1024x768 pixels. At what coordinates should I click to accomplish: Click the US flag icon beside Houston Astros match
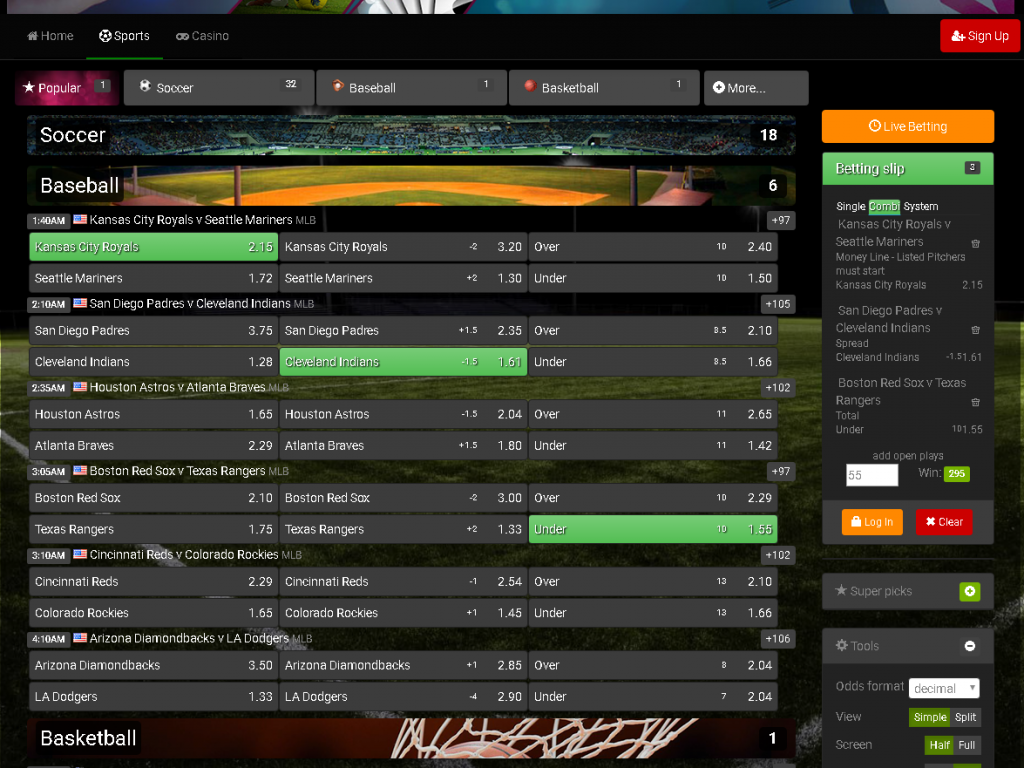point(80,387)
